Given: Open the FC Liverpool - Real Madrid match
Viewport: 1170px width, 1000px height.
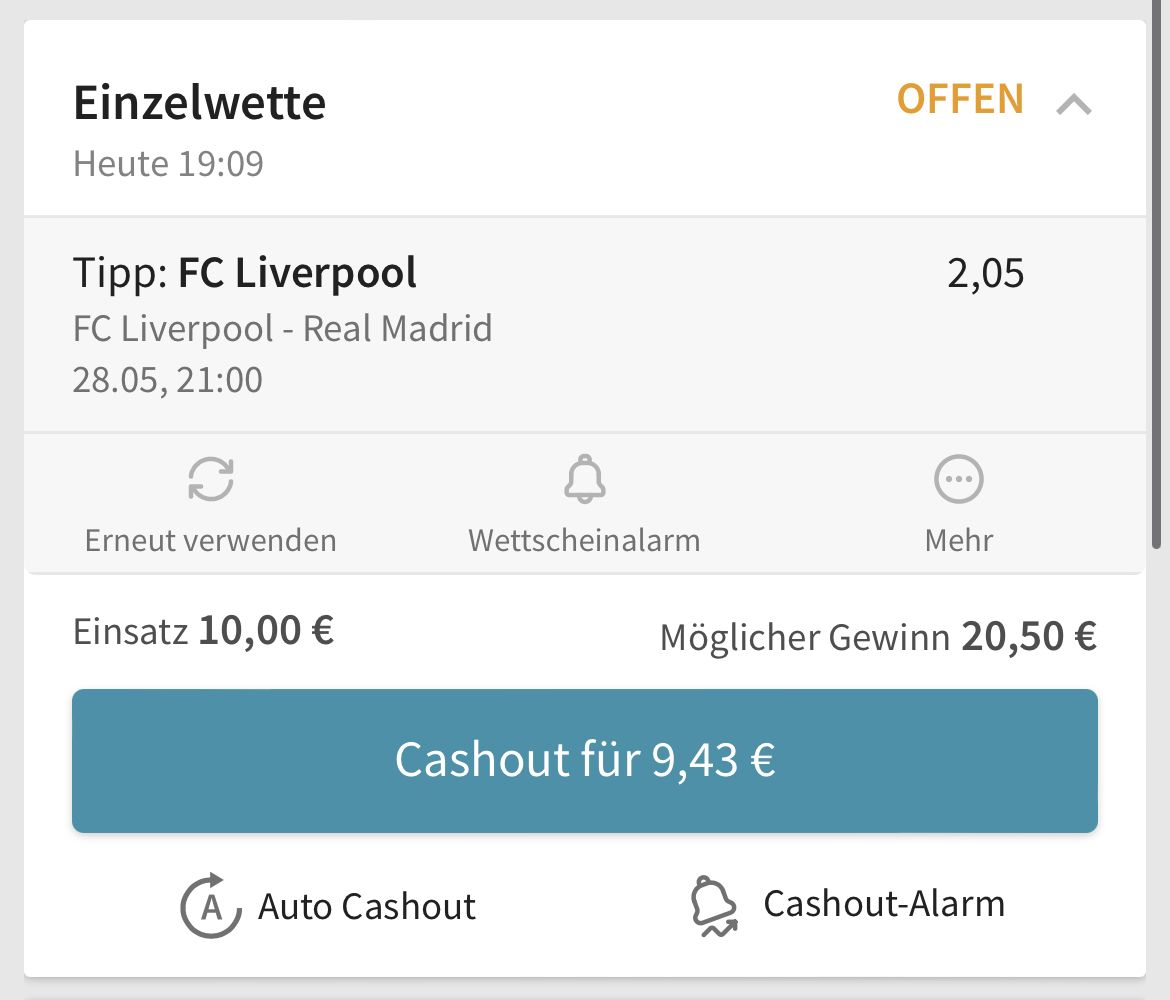Looking at the screenshot, I should coord(282,328).
